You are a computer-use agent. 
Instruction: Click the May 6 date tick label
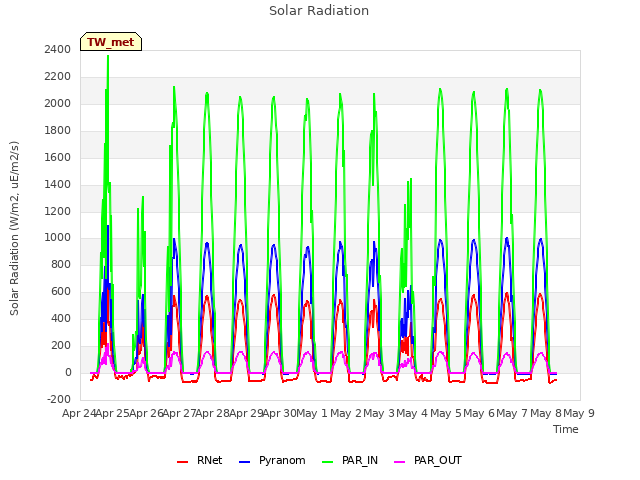pos(479,413)
